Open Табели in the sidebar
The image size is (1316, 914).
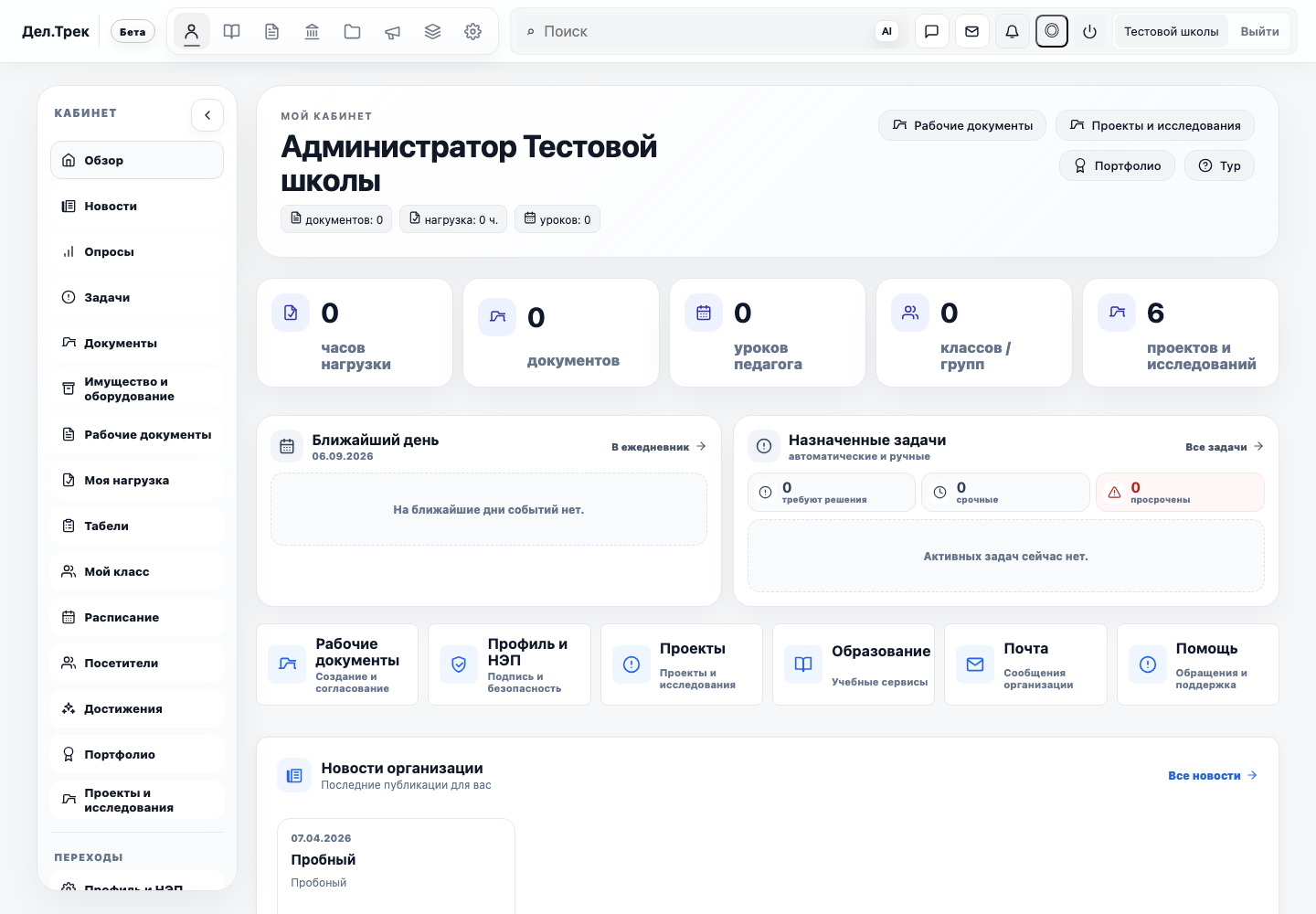click(137, 526)
